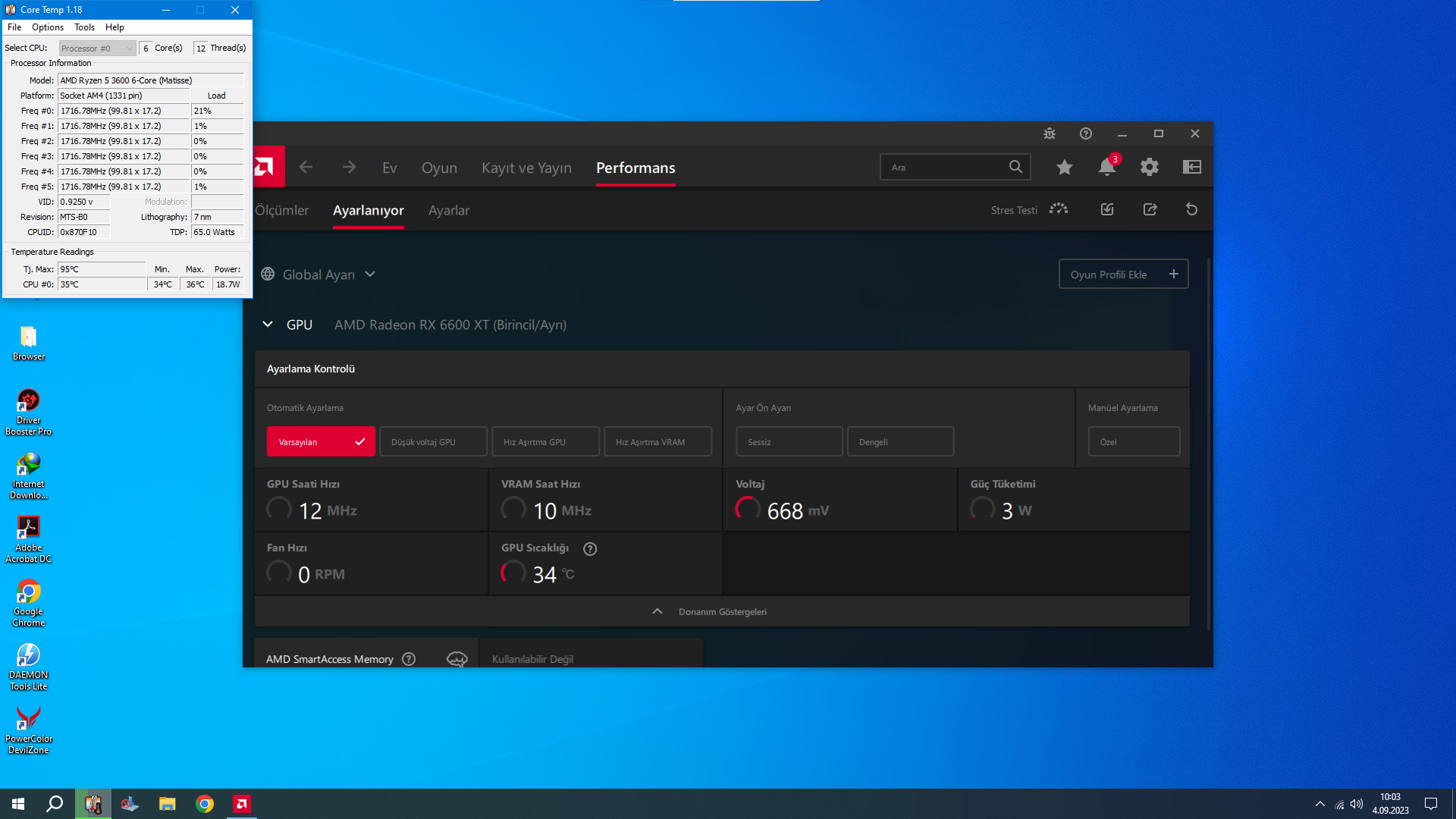Open Windows notification center icon
1456x819 pixels.
pos(1431,804)
